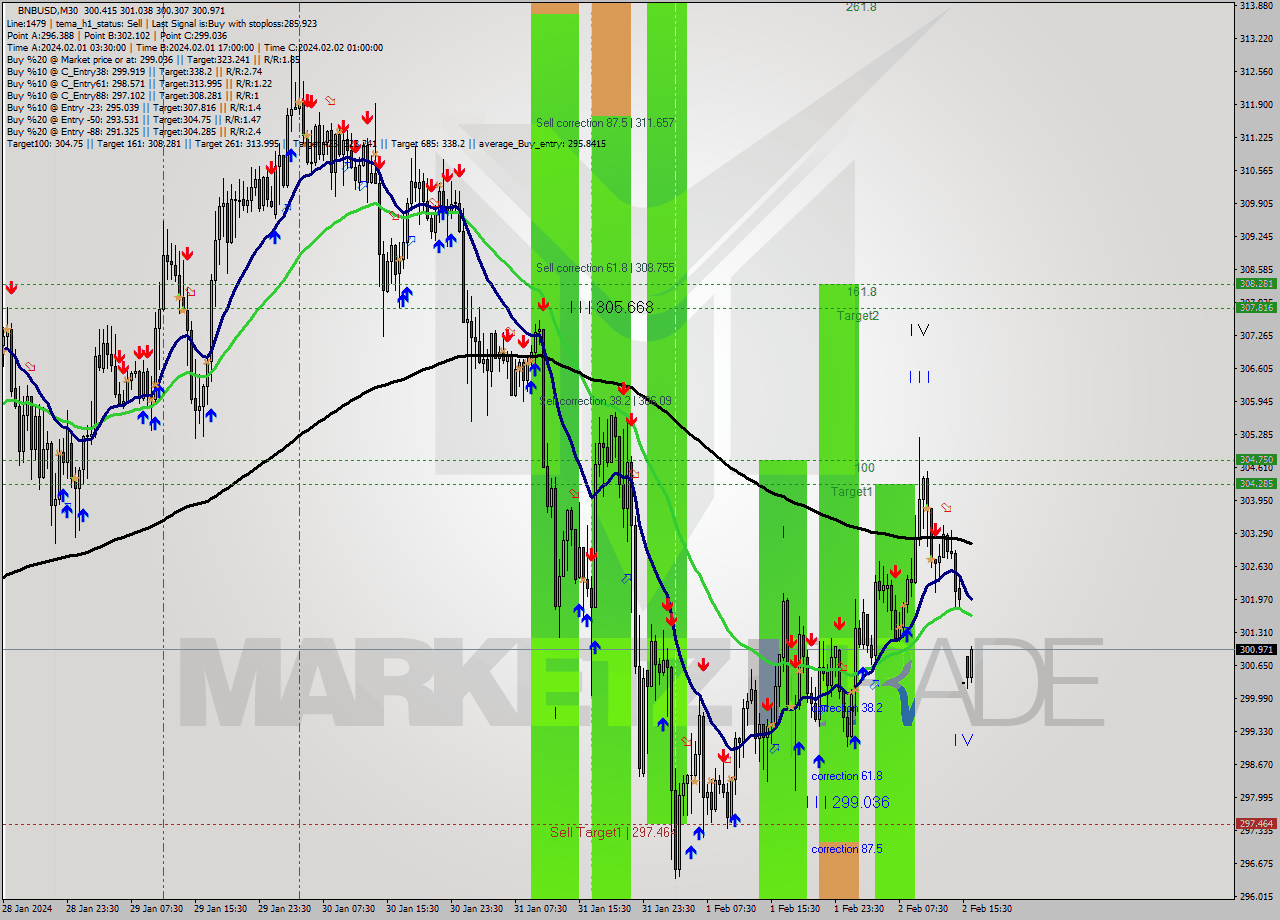Click the 299.330 price axis label
Image resolution: width=1280 pixels, height=920 pixels.
[x=1256, y=731]
